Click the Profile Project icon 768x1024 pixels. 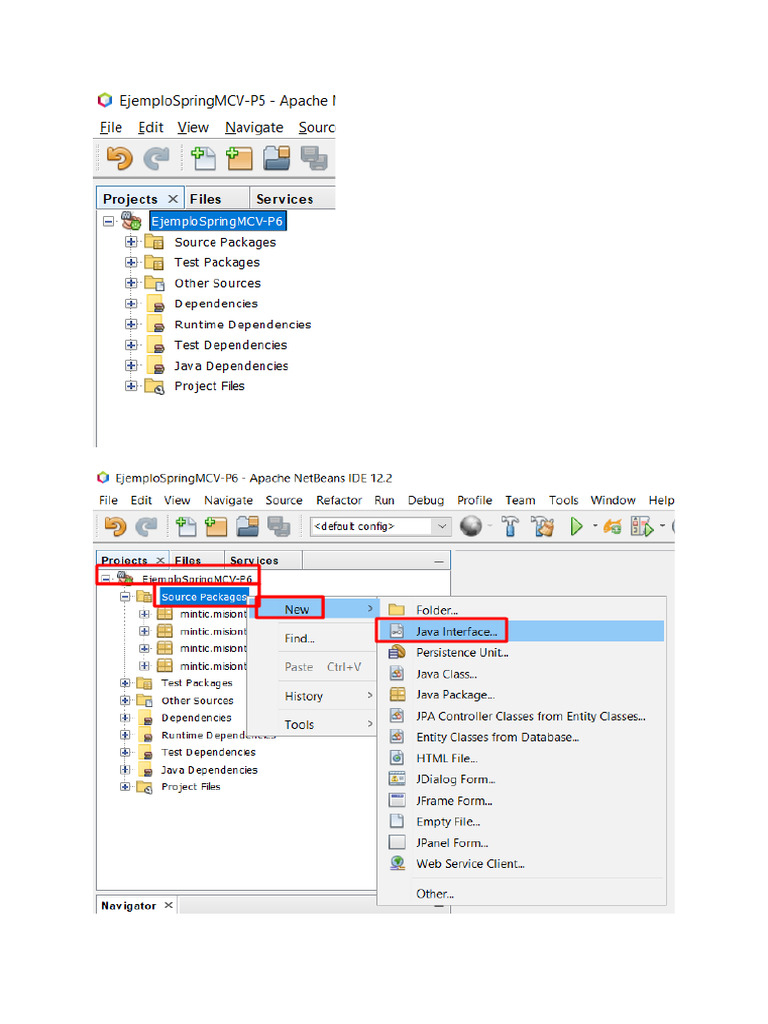click(x=642, y=526)
